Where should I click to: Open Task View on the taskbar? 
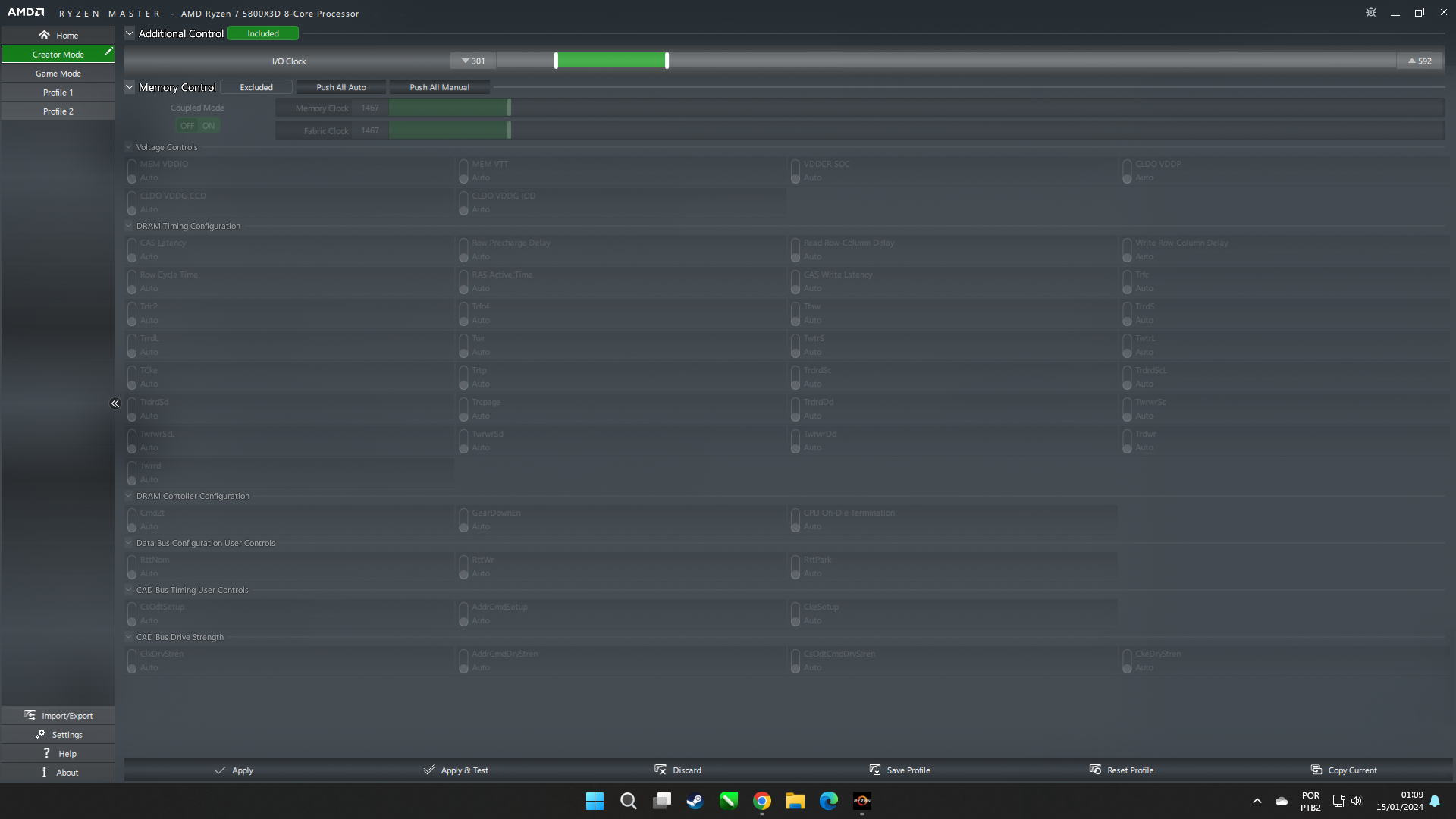tap(662, 801)
